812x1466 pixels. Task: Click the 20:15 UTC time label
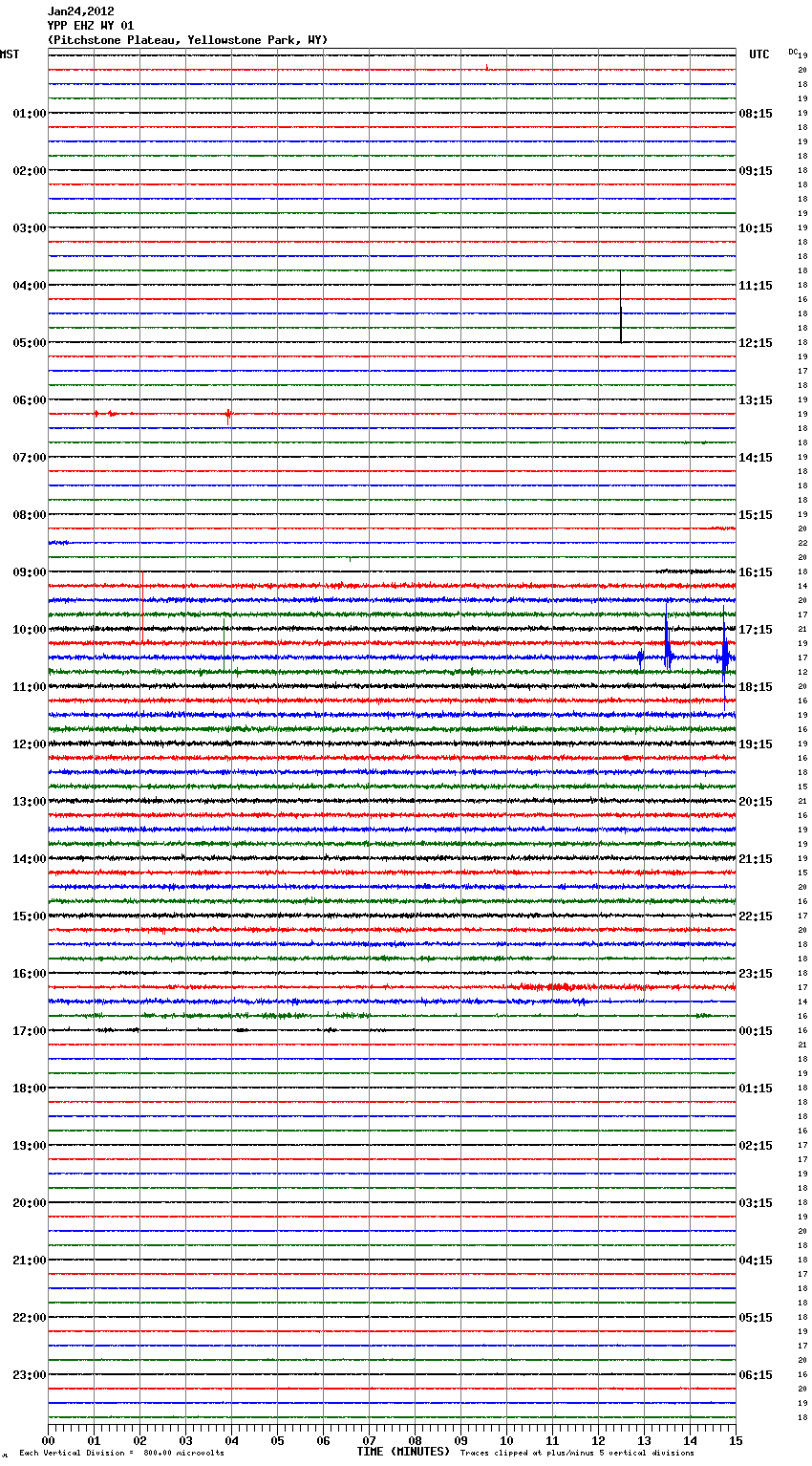click(x=756, y=802)
